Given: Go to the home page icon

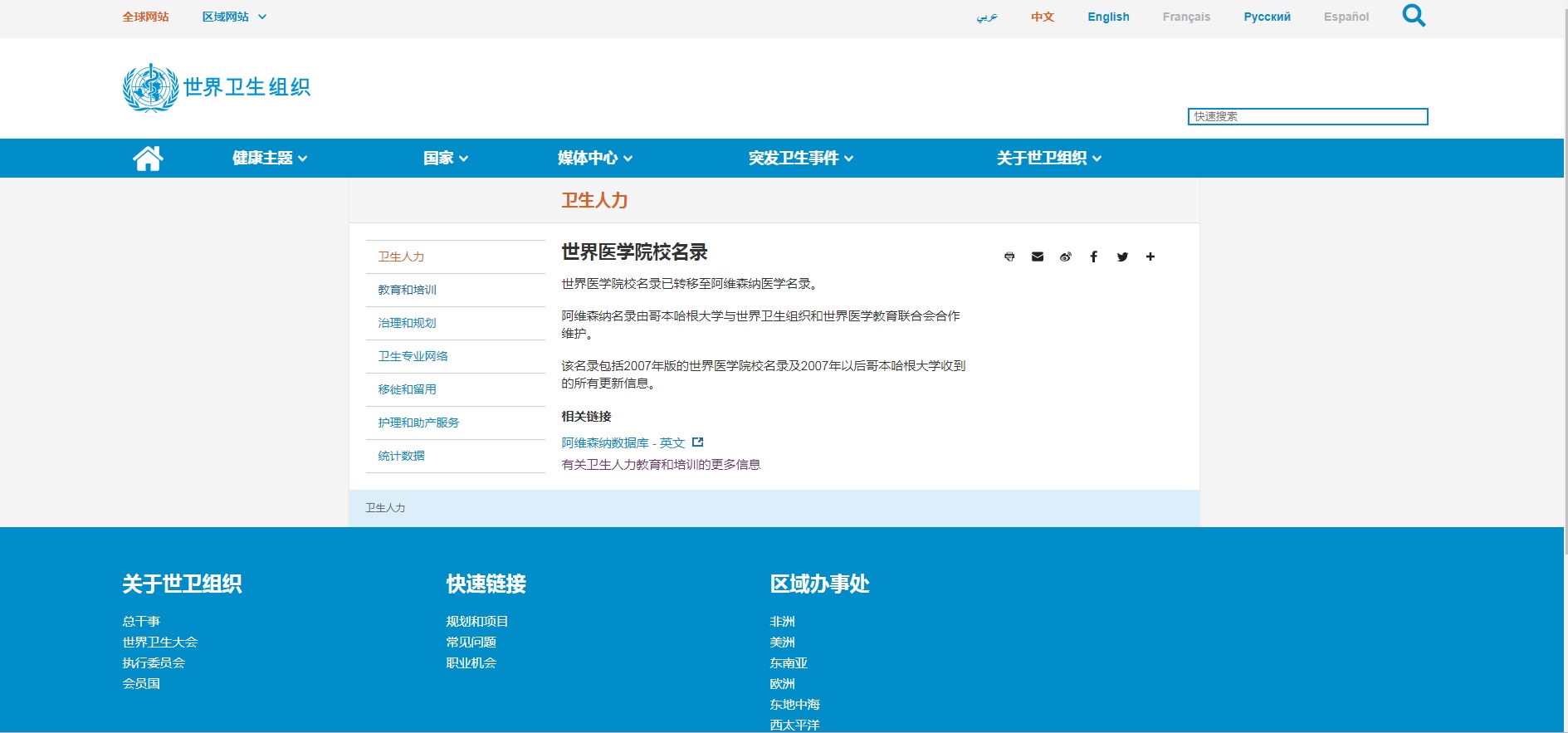Looking at the screenshot, I should click(x=148, y=158).
